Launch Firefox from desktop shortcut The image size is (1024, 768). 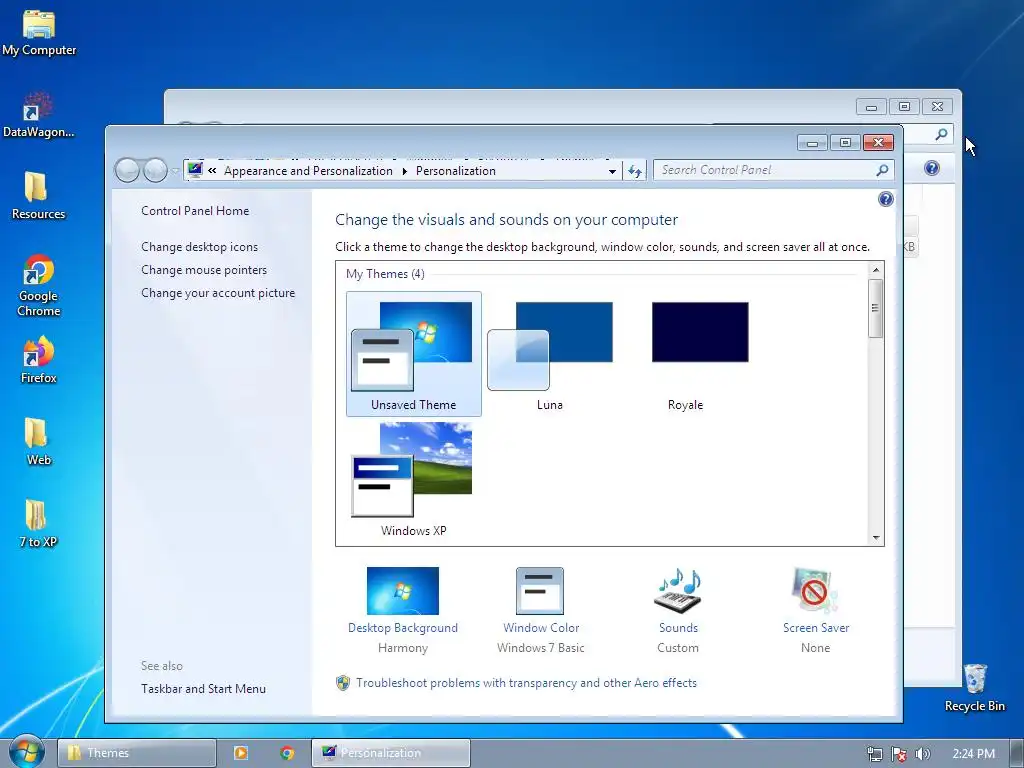(39, 360)
